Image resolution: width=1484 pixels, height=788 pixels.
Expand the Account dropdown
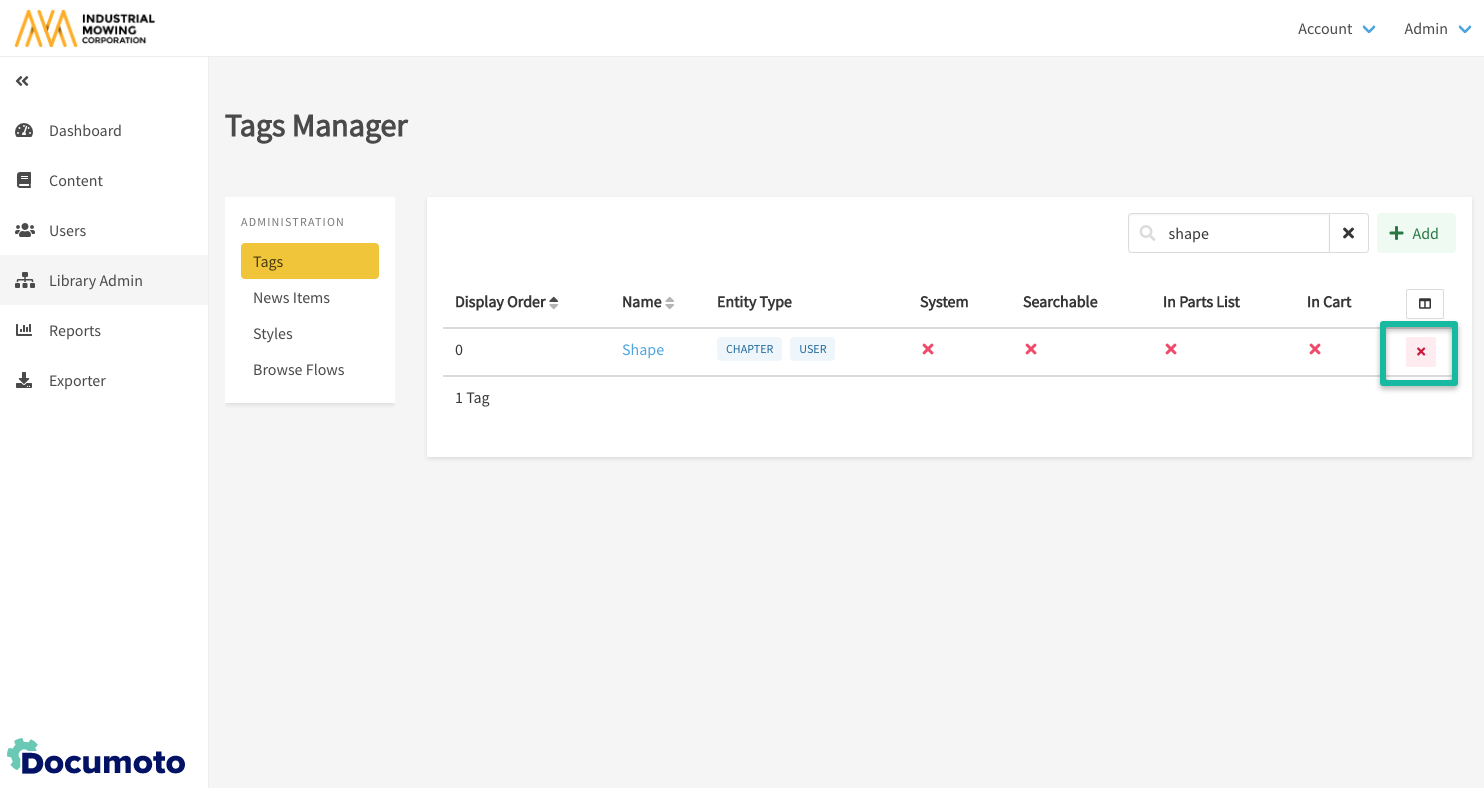pos(1336,29)
